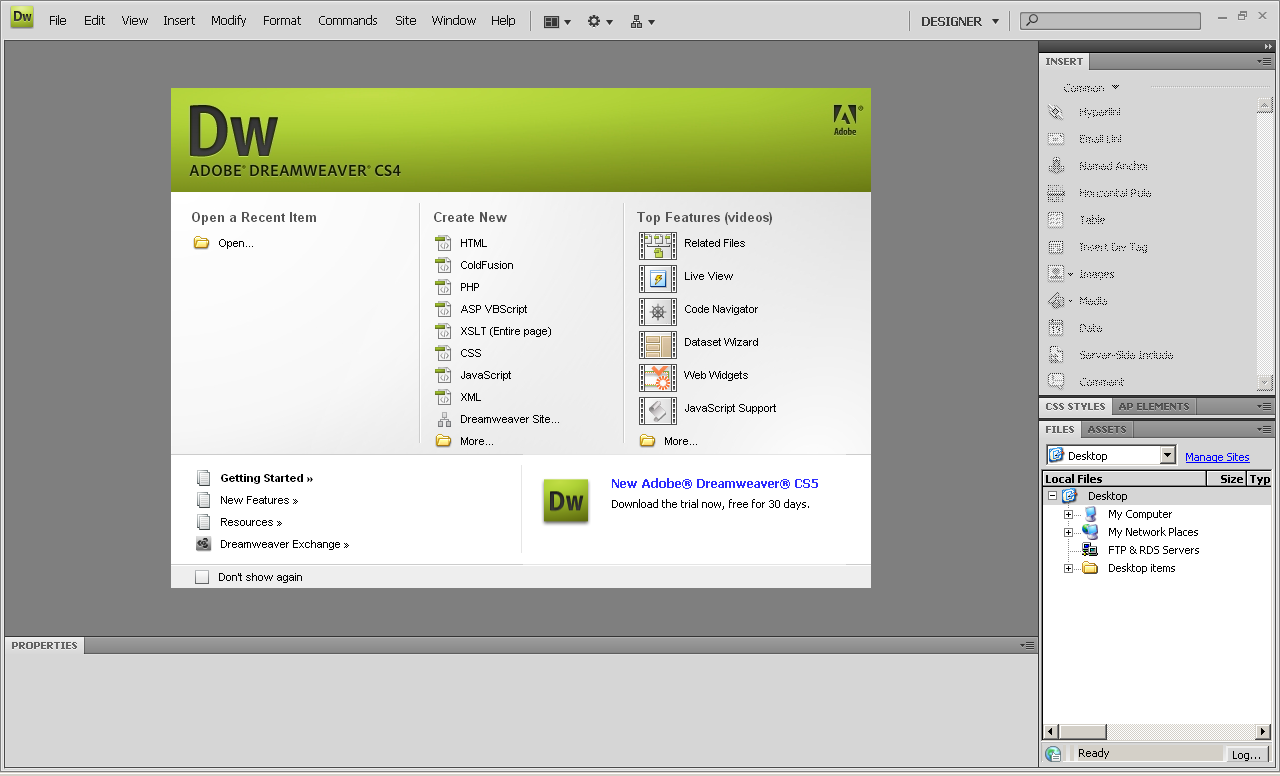Screen dimensions: 1280x776
Task: Click the Hyperlink icon in Insert panel
Action: coord(1056,112)
